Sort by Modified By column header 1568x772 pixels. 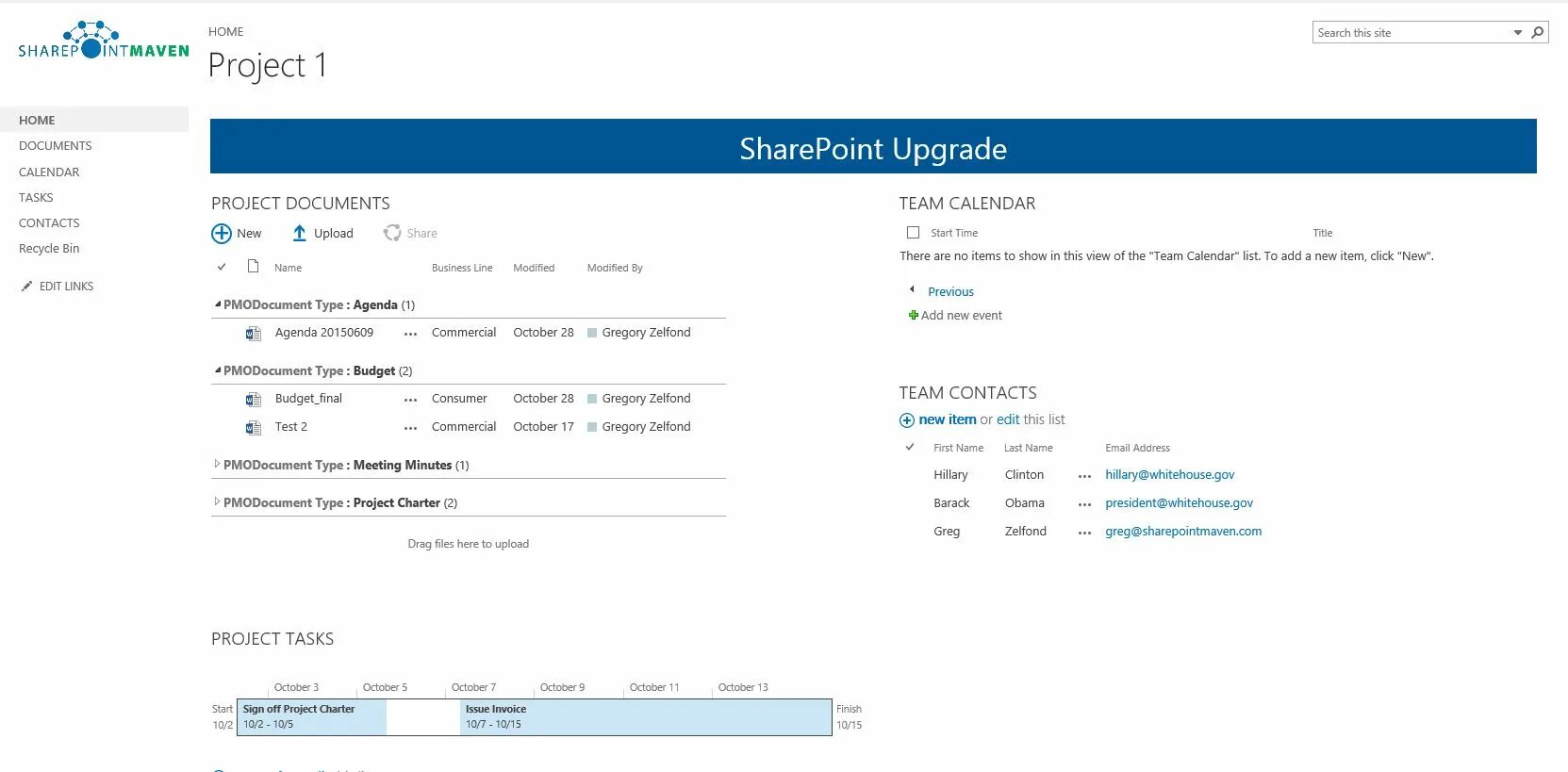[615, 268]
